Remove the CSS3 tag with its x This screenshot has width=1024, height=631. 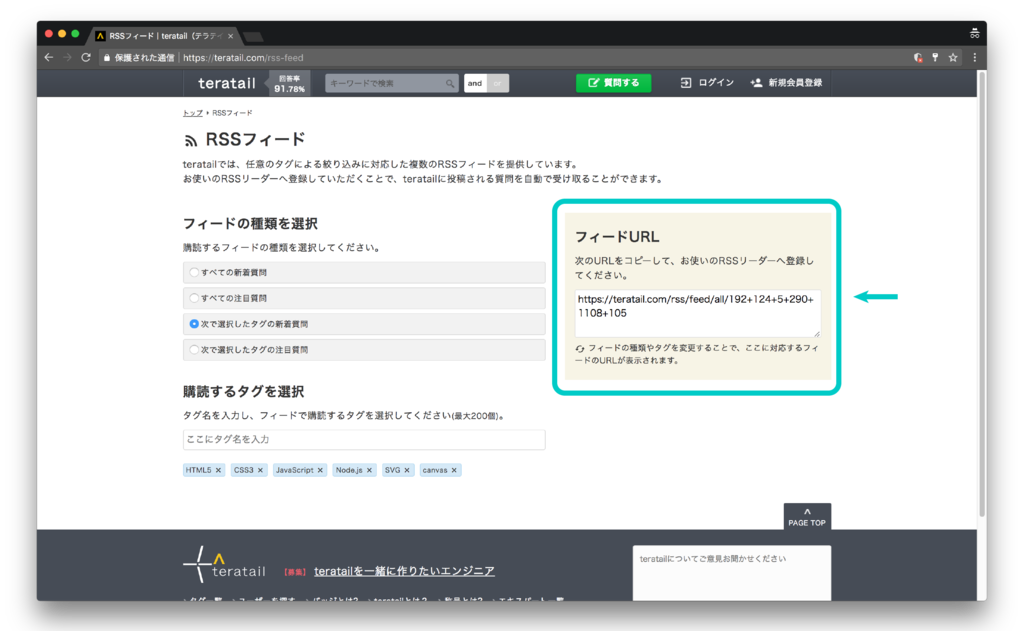pyautogui.click(x=260, y=470)
